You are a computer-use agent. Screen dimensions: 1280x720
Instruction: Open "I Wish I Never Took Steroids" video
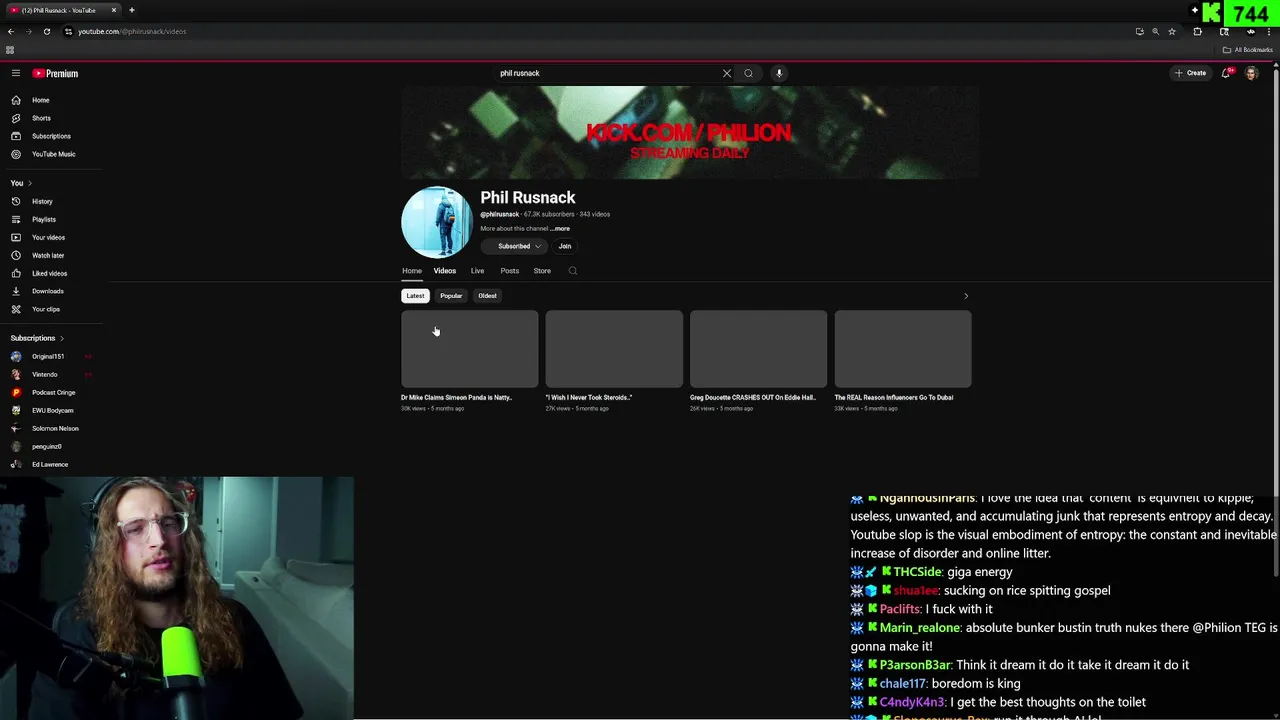[614, 349]
